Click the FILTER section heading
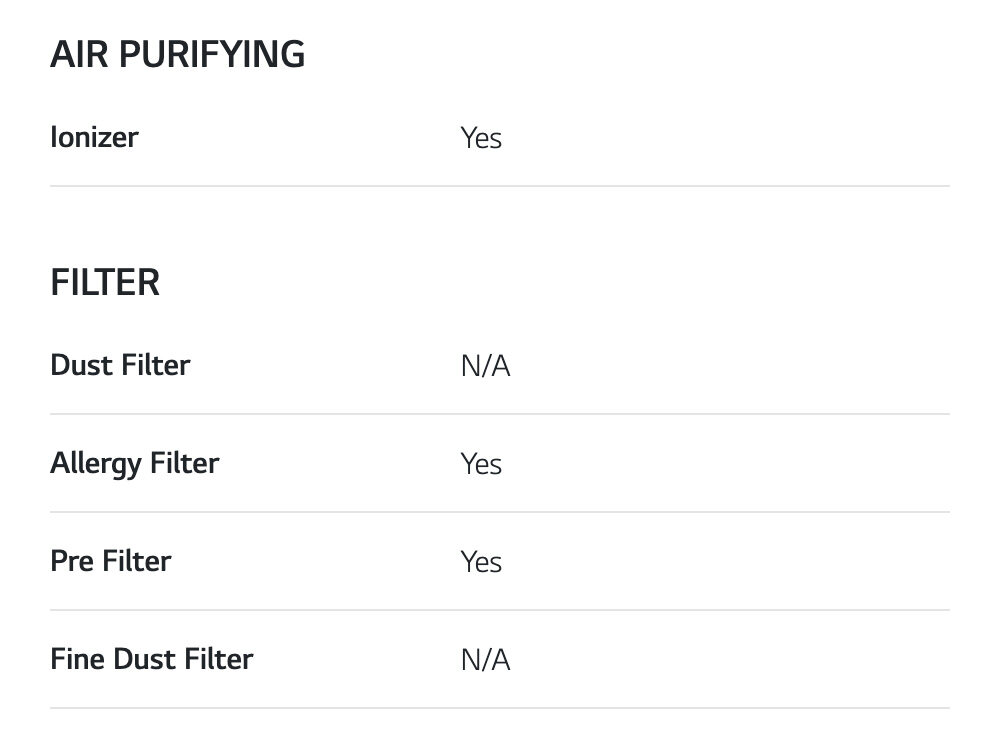The width and height of the screenshot is (1000, 750). 105,283
